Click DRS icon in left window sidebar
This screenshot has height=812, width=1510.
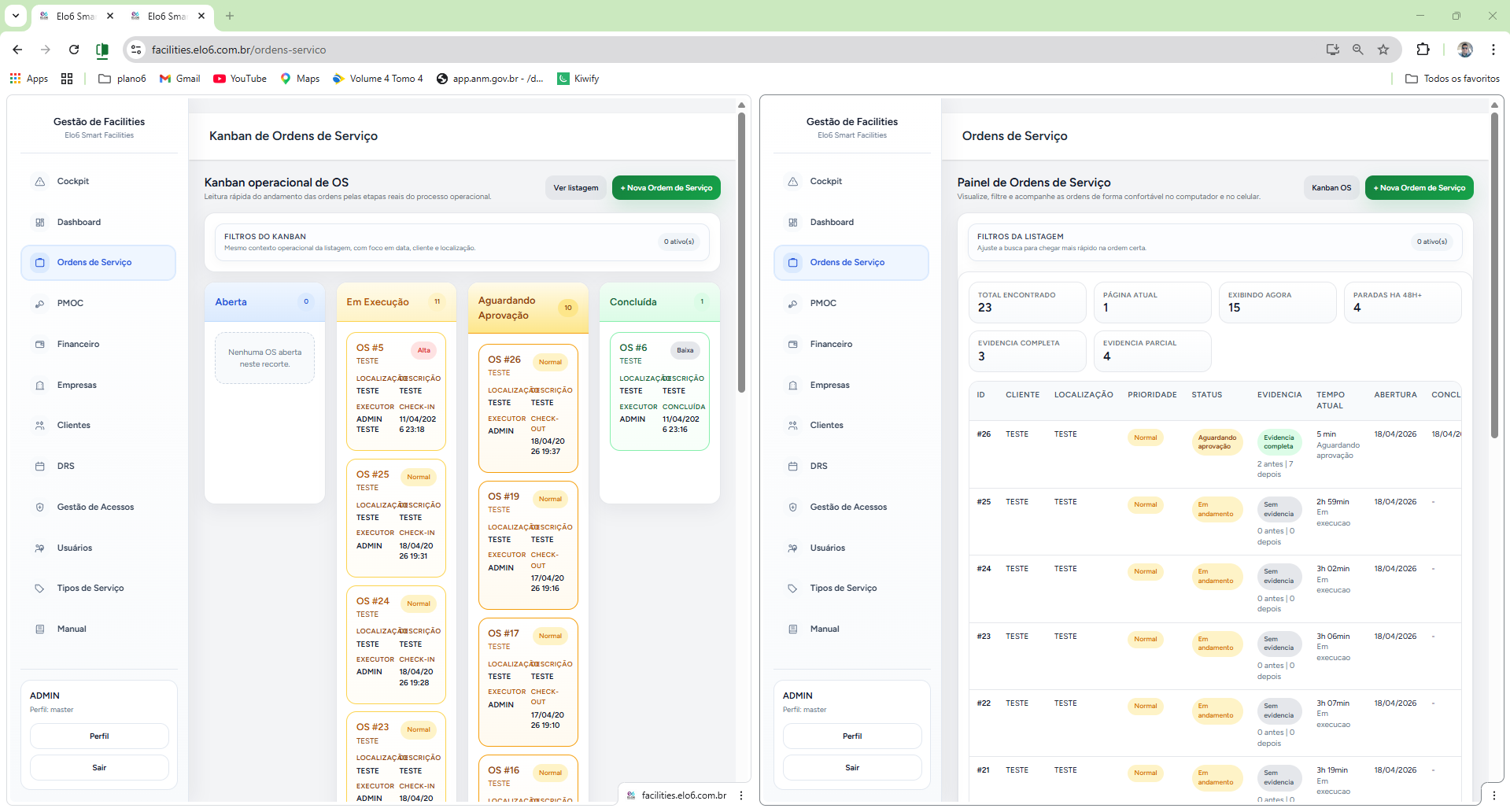coord(40,467)
